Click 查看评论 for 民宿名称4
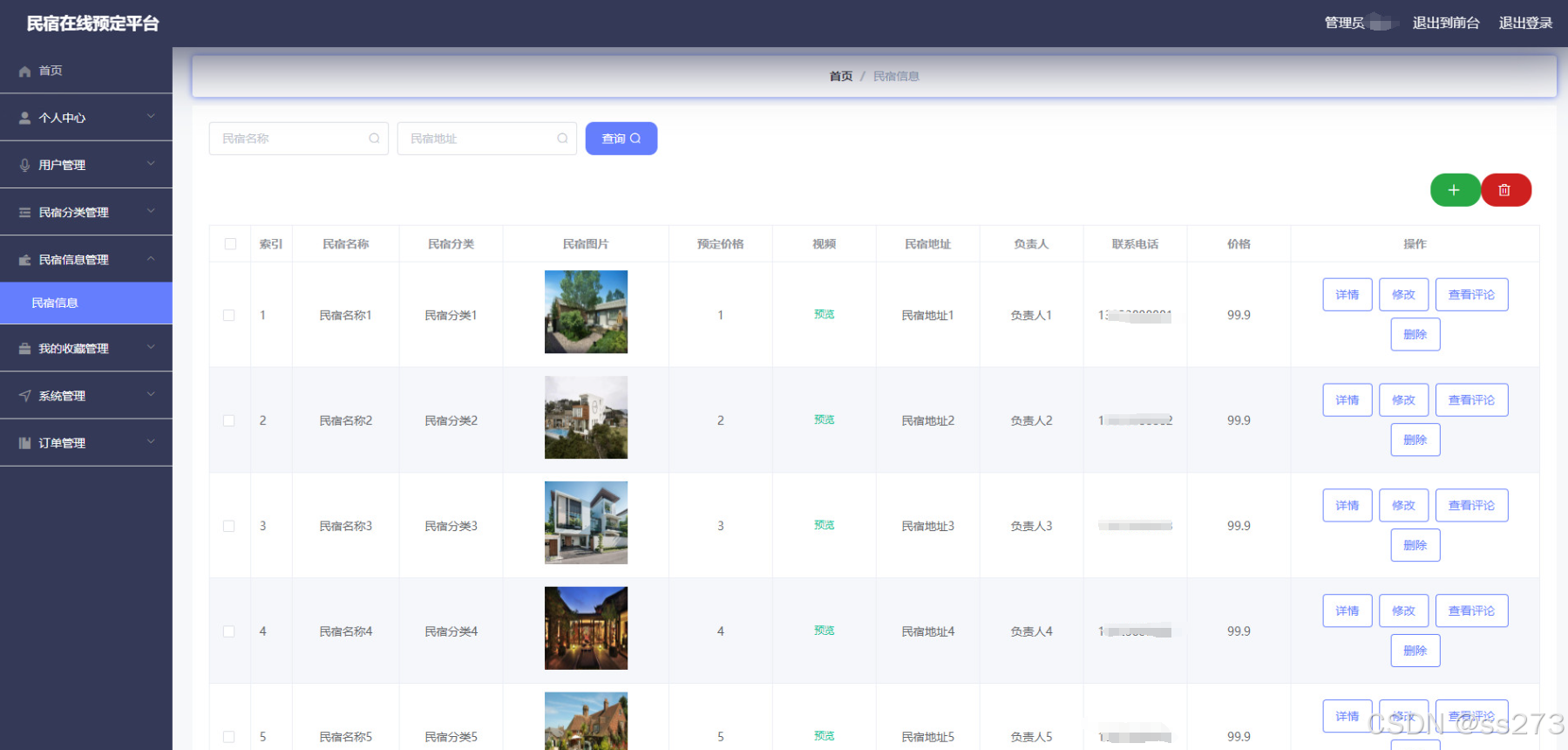The image size is (1568, 750). [x=1472, y=611]
